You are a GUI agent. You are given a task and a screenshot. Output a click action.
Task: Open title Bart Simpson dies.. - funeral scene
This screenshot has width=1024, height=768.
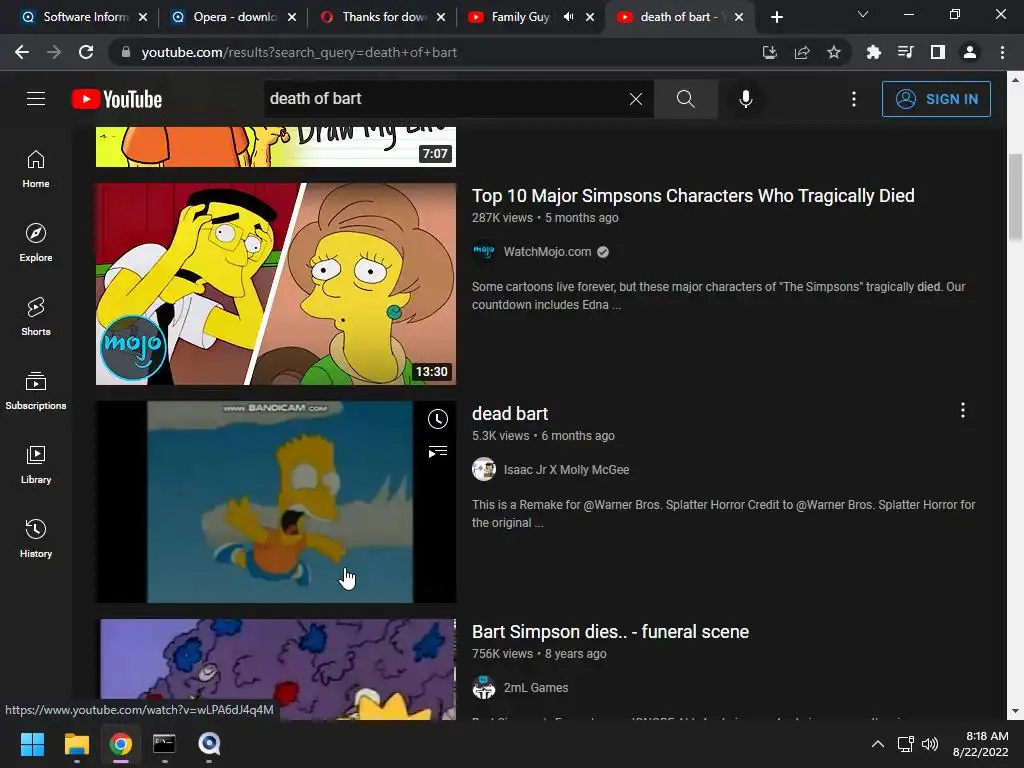[x=611, y=632]
